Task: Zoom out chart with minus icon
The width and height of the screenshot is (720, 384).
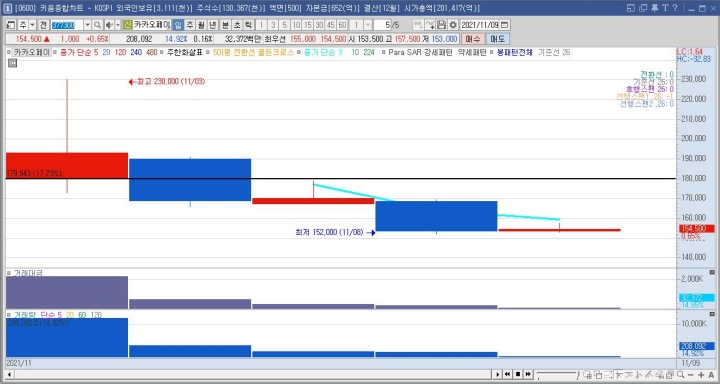Action: coord(691,375)
